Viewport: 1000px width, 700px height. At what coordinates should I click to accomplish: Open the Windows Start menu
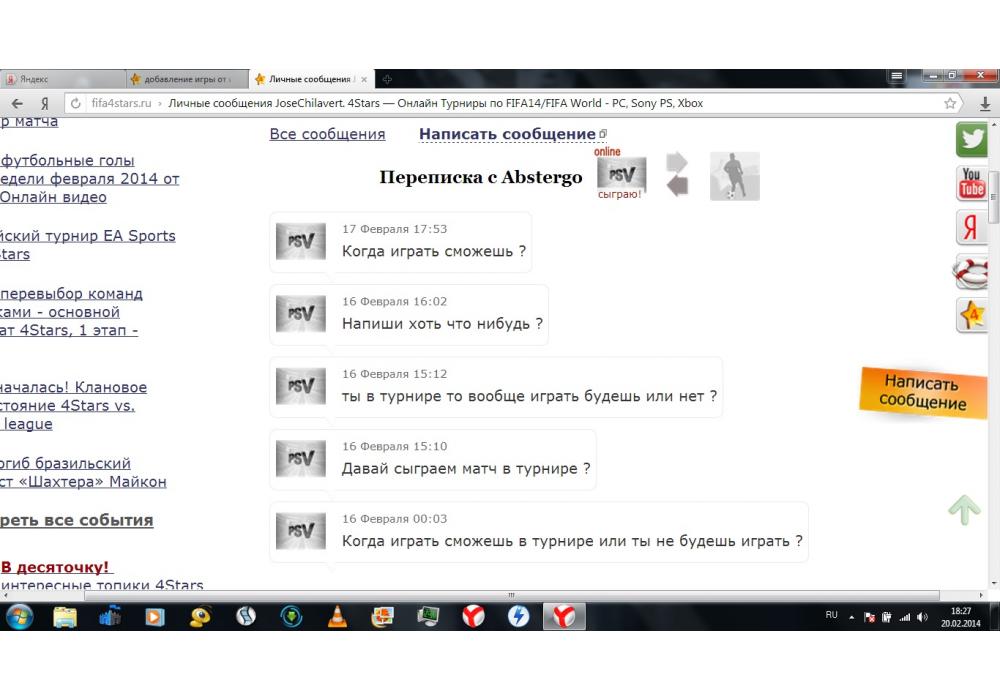pos(19,616)
